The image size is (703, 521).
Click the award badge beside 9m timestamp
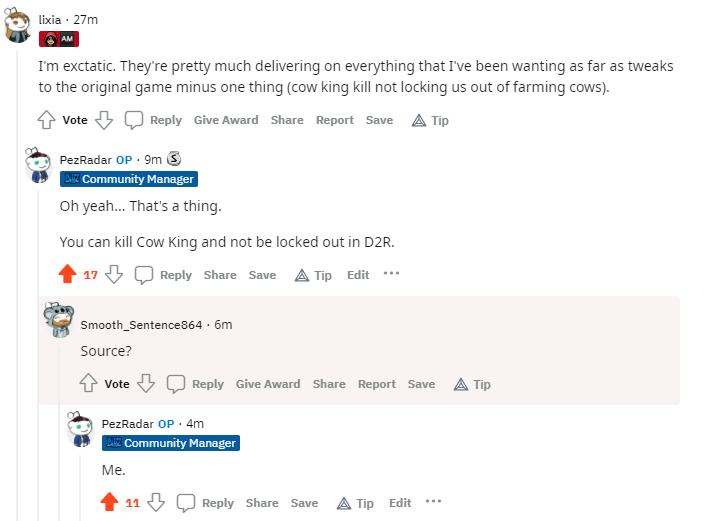pos(174,158)
